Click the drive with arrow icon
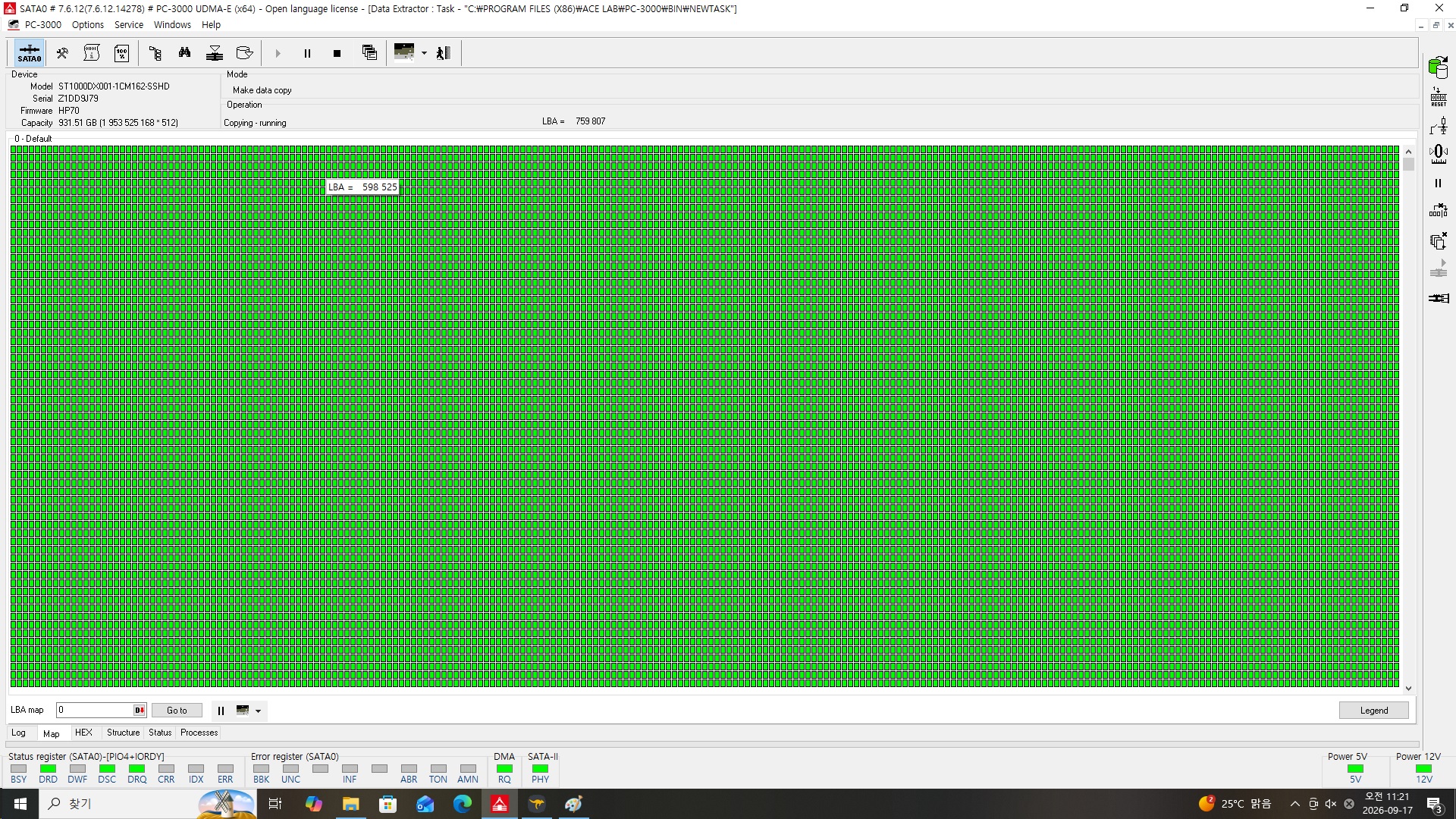Image resolution: width=1456 pixels, height=819 pixels. (244, 53)
